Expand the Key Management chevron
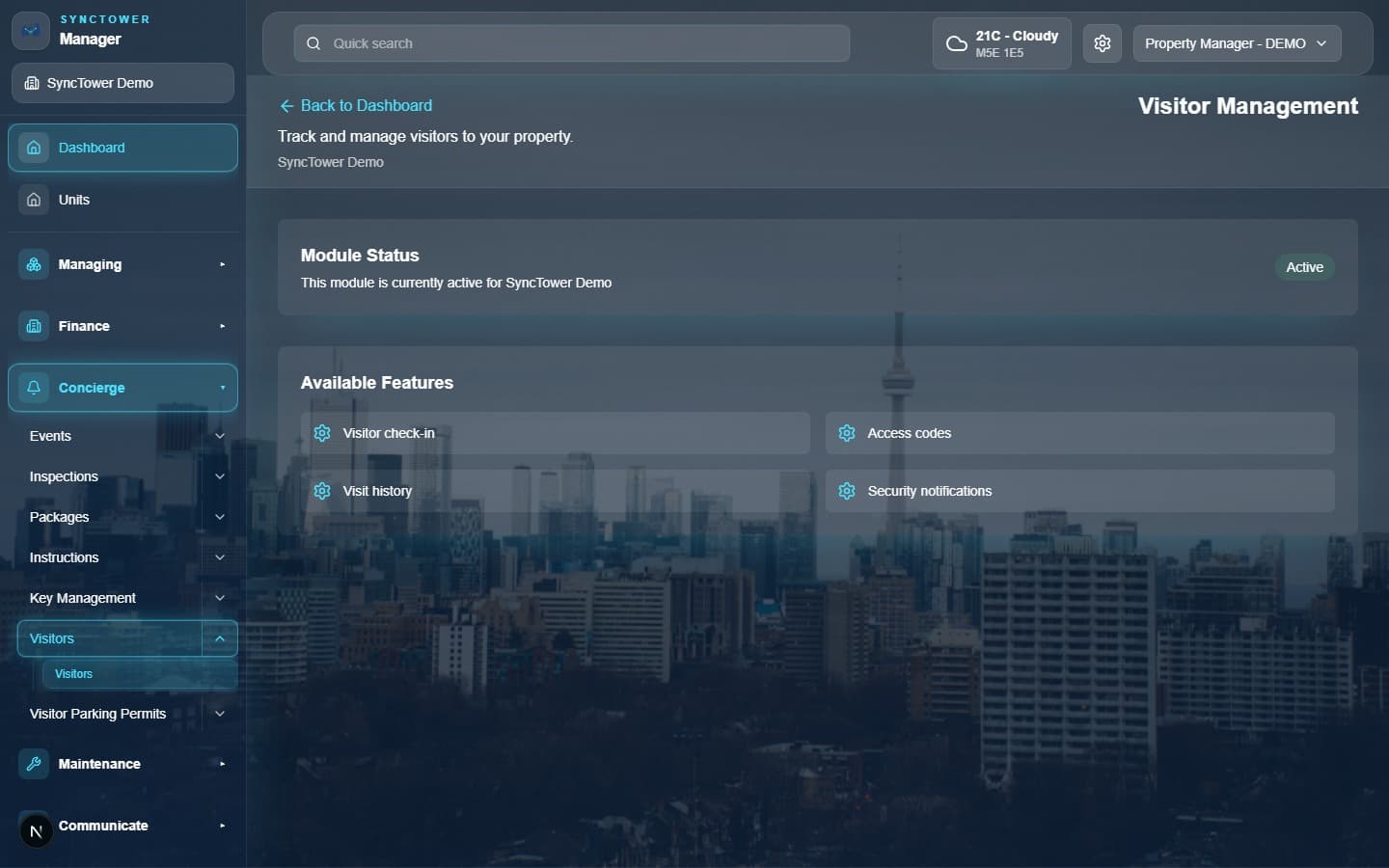This screenshot has width=1389, height=868. tap(220, 598)
